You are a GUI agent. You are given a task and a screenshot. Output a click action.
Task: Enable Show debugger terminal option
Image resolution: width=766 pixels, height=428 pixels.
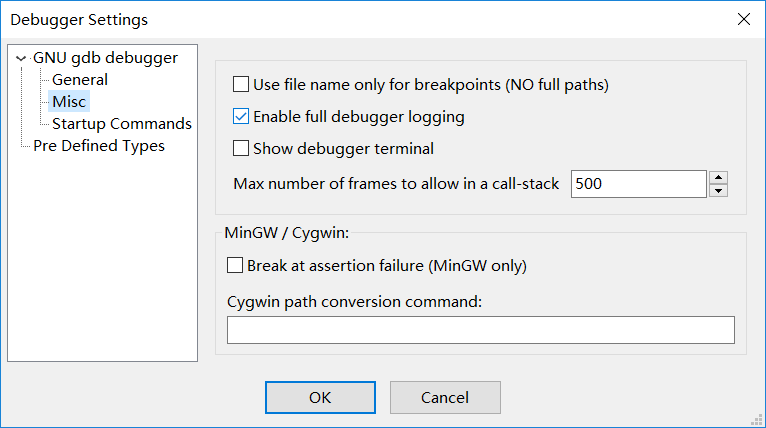coord(241,149)
